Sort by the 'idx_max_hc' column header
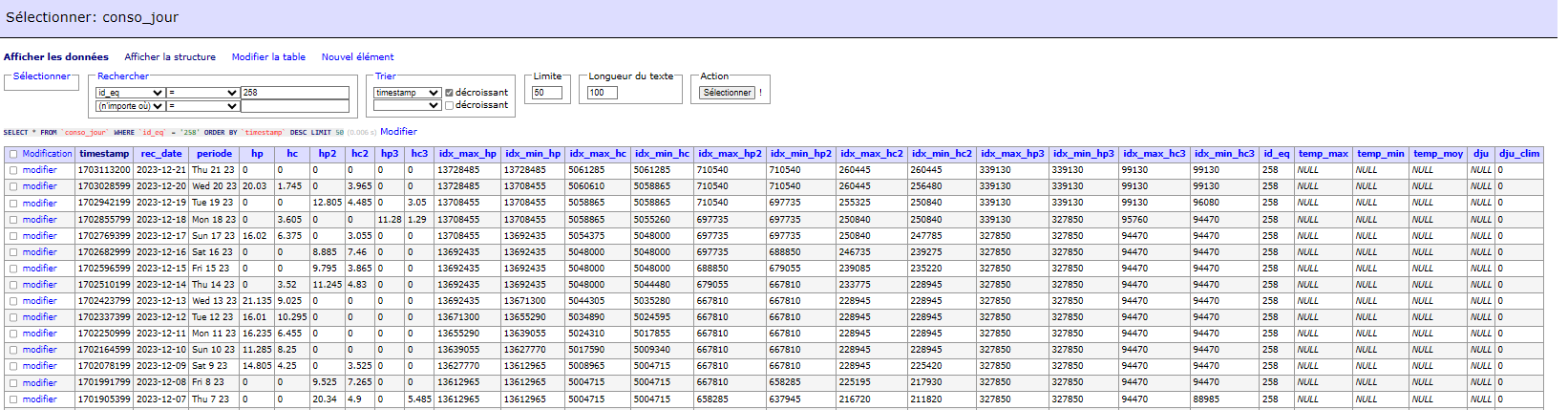 [x=598, y=154]
